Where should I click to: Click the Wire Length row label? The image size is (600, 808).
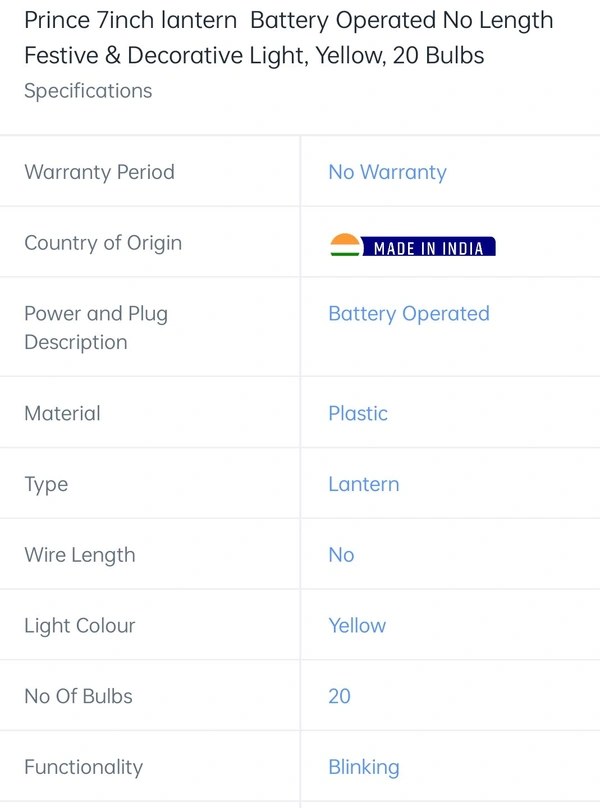point(80,556)
